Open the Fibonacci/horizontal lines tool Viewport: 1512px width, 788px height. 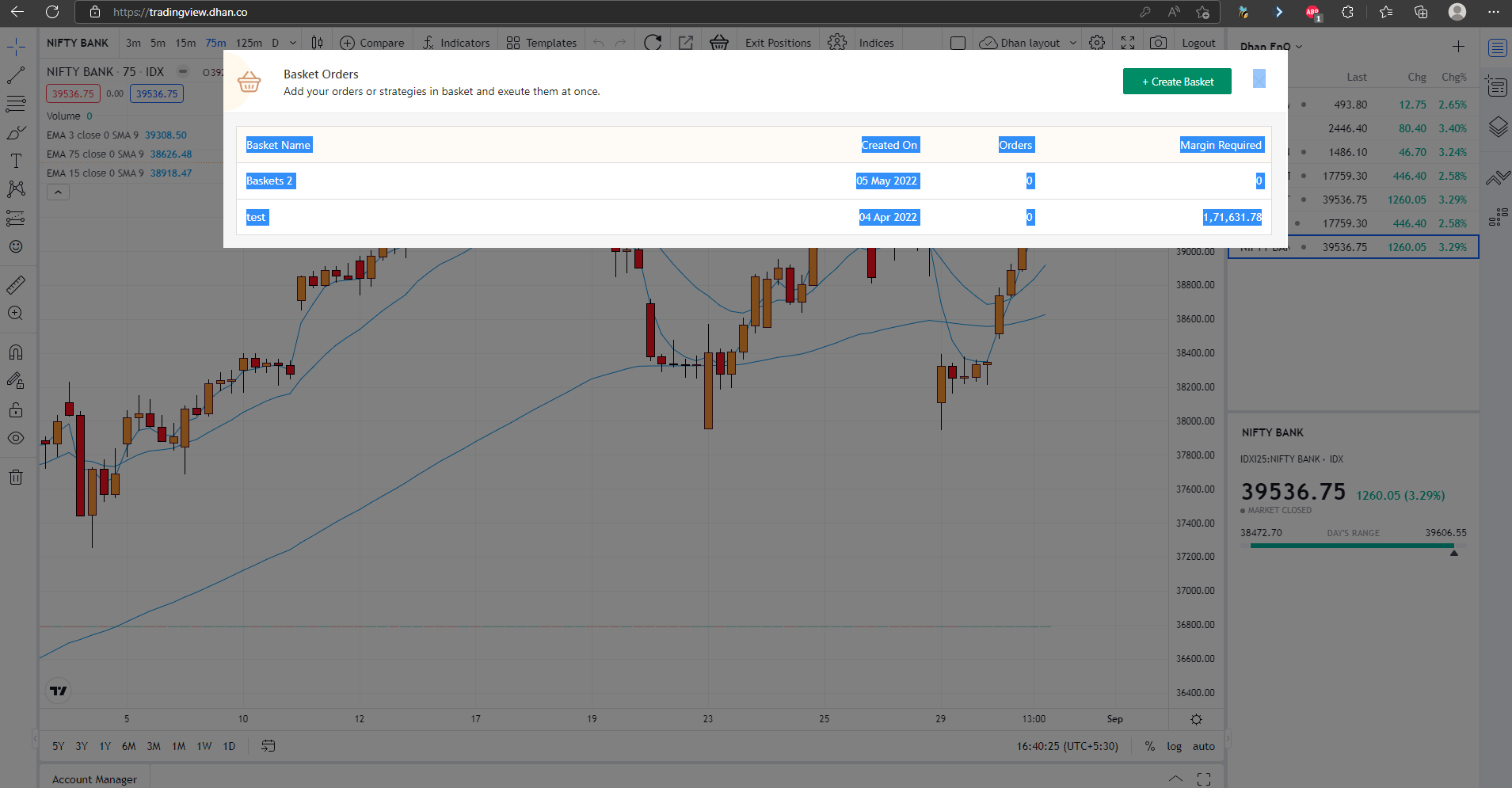click(16, 104)
